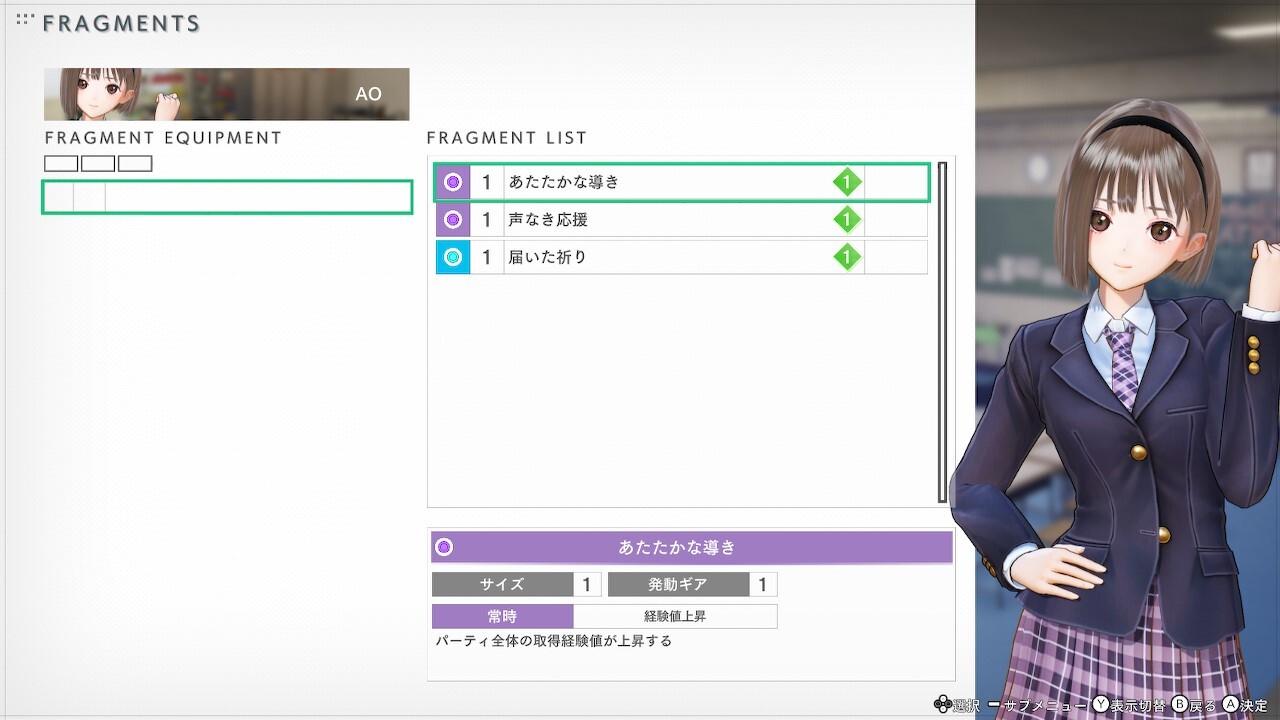The width and height of the screenshot is (1280, 720).
Task: Click the B 戻る back hint
Action: (x=1195, y=706)
